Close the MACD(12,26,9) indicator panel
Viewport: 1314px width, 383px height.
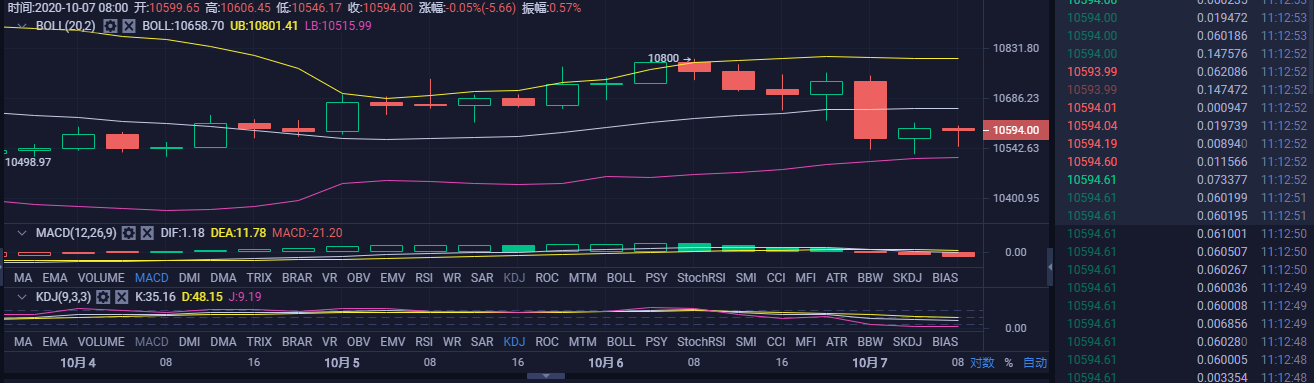pyautogui.click(x=147, y=233)
